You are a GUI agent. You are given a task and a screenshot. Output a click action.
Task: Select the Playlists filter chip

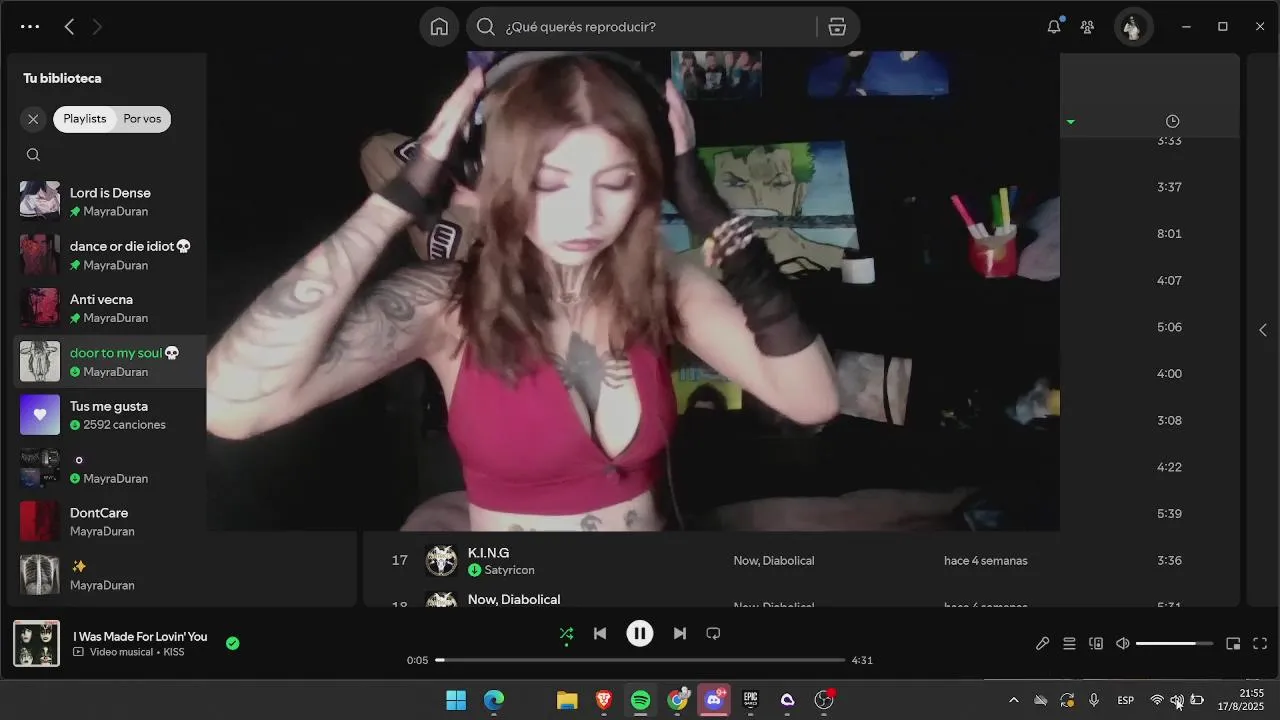[85, 119]
